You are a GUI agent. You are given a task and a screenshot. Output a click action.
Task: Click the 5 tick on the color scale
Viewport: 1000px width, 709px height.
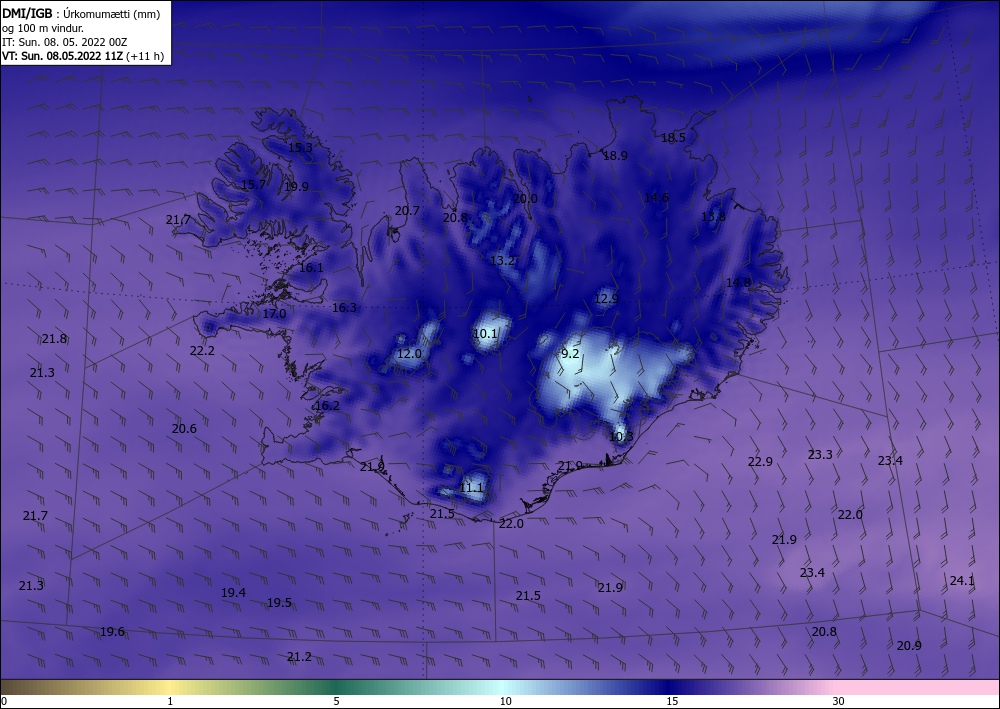[x=336, y=701]
